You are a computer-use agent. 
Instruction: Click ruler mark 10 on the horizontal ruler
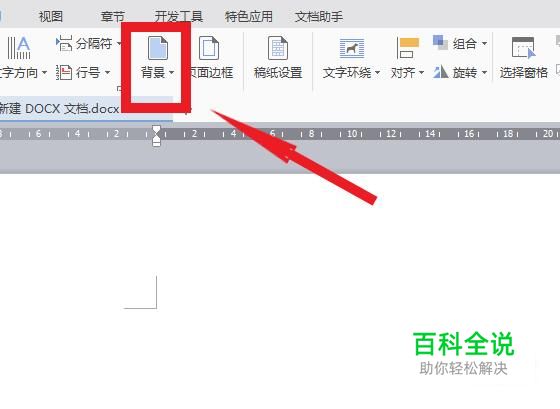click(x=352, y=134)
